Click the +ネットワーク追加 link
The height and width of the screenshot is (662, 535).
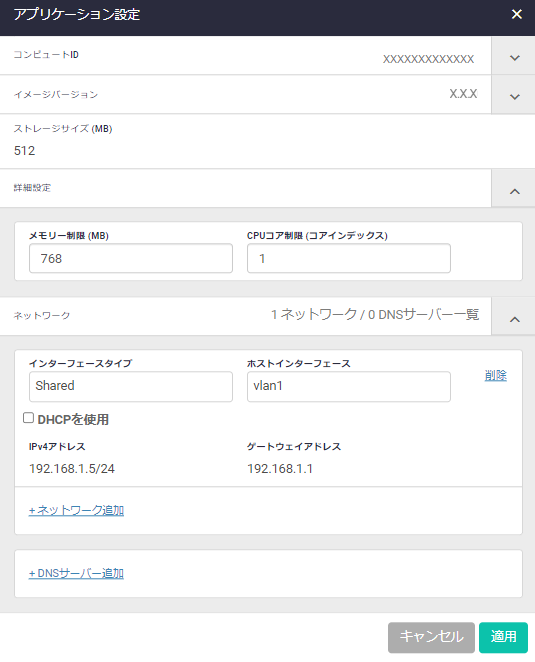point(76,510)
